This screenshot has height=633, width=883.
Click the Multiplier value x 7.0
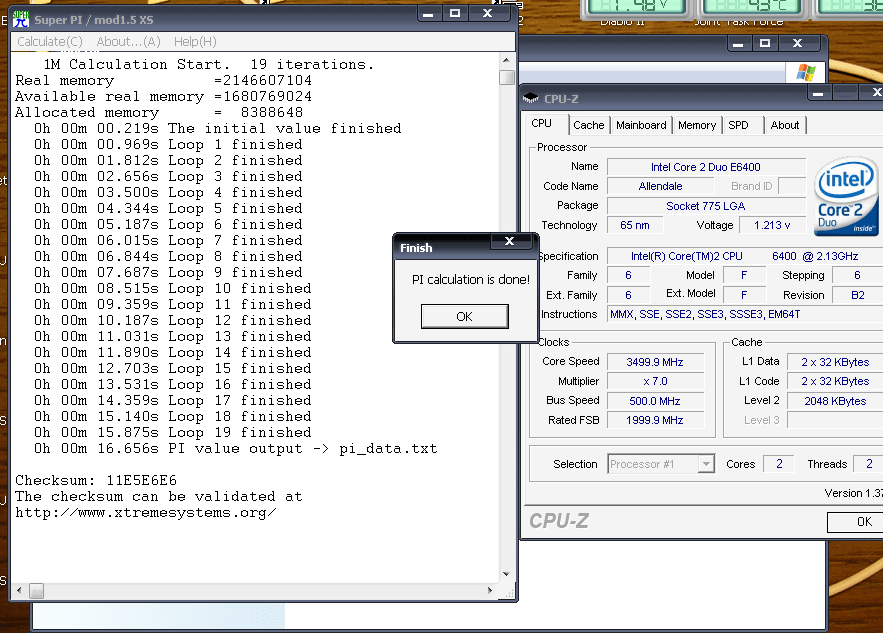point(655,381)
